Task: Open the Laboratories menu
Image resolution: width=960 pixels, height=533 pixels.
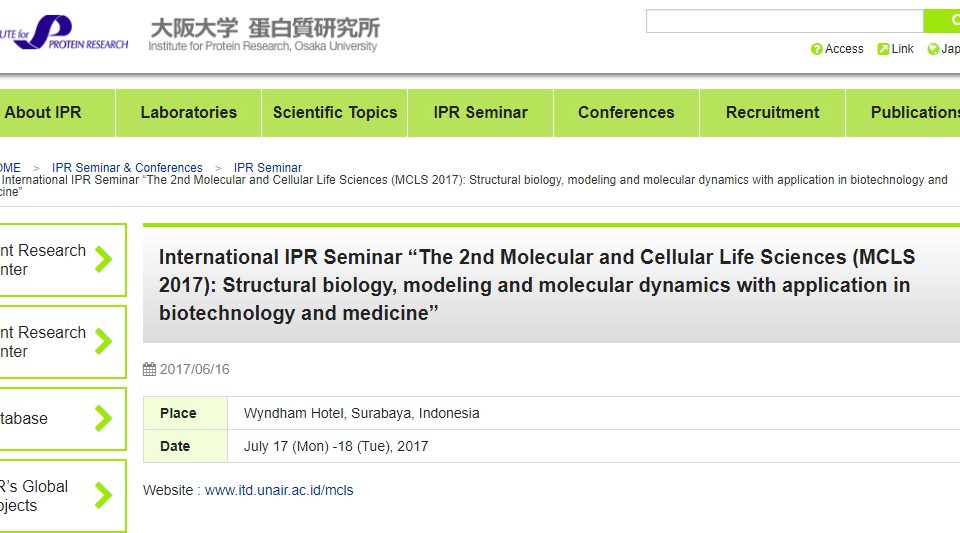Action: pyautogui.click(x=189, y=113)
